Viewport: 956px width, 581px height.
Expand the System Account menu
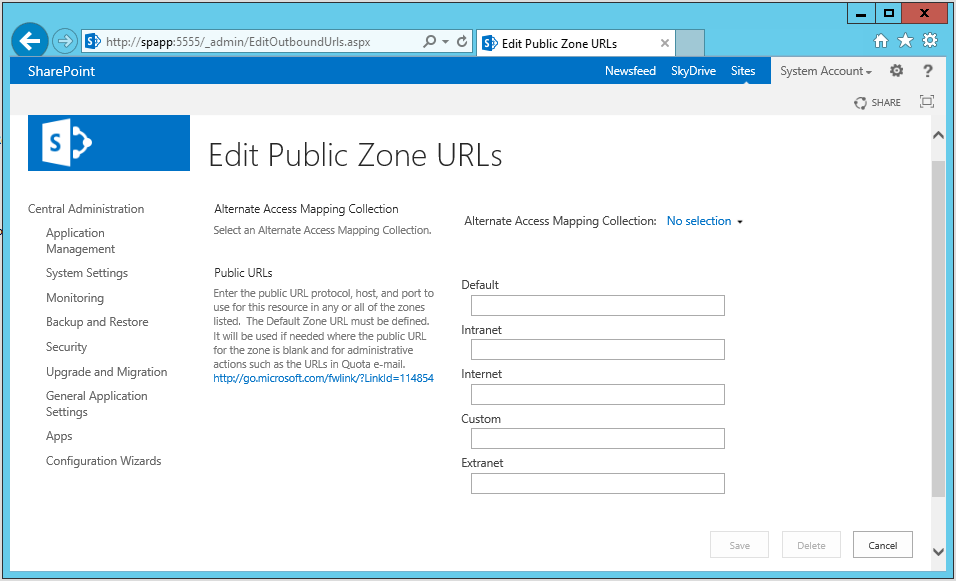pyautogui.click(x=826, y=71)
